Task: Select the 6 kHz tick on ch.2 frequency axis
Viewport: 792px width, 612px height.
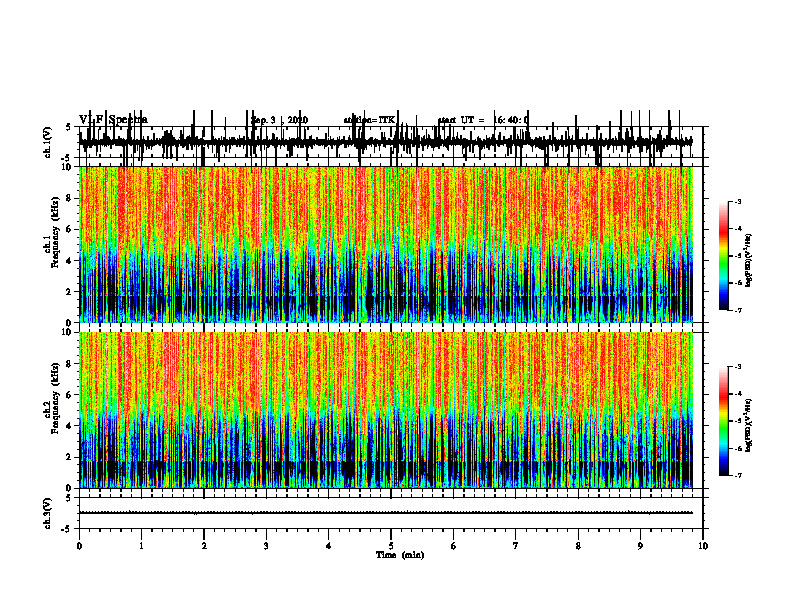Action: coord(69,395)
